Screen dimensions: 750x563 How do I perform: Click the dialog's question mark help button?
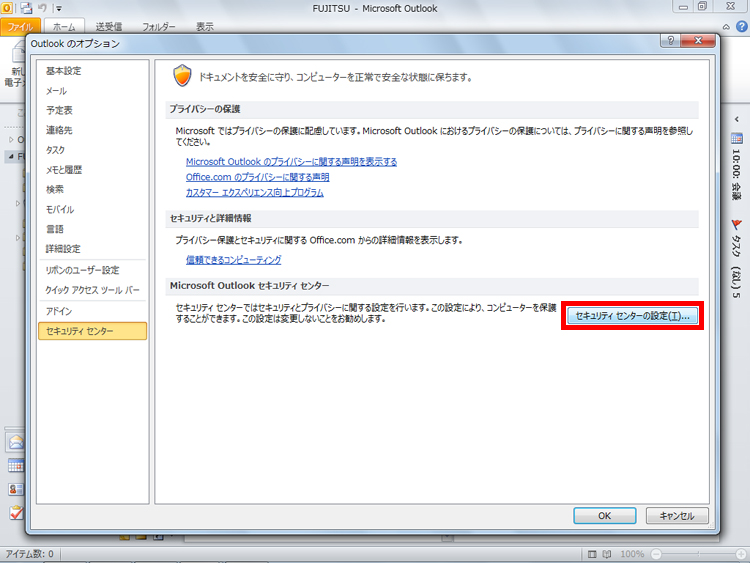pyautogui.click(x=671, y=41)
